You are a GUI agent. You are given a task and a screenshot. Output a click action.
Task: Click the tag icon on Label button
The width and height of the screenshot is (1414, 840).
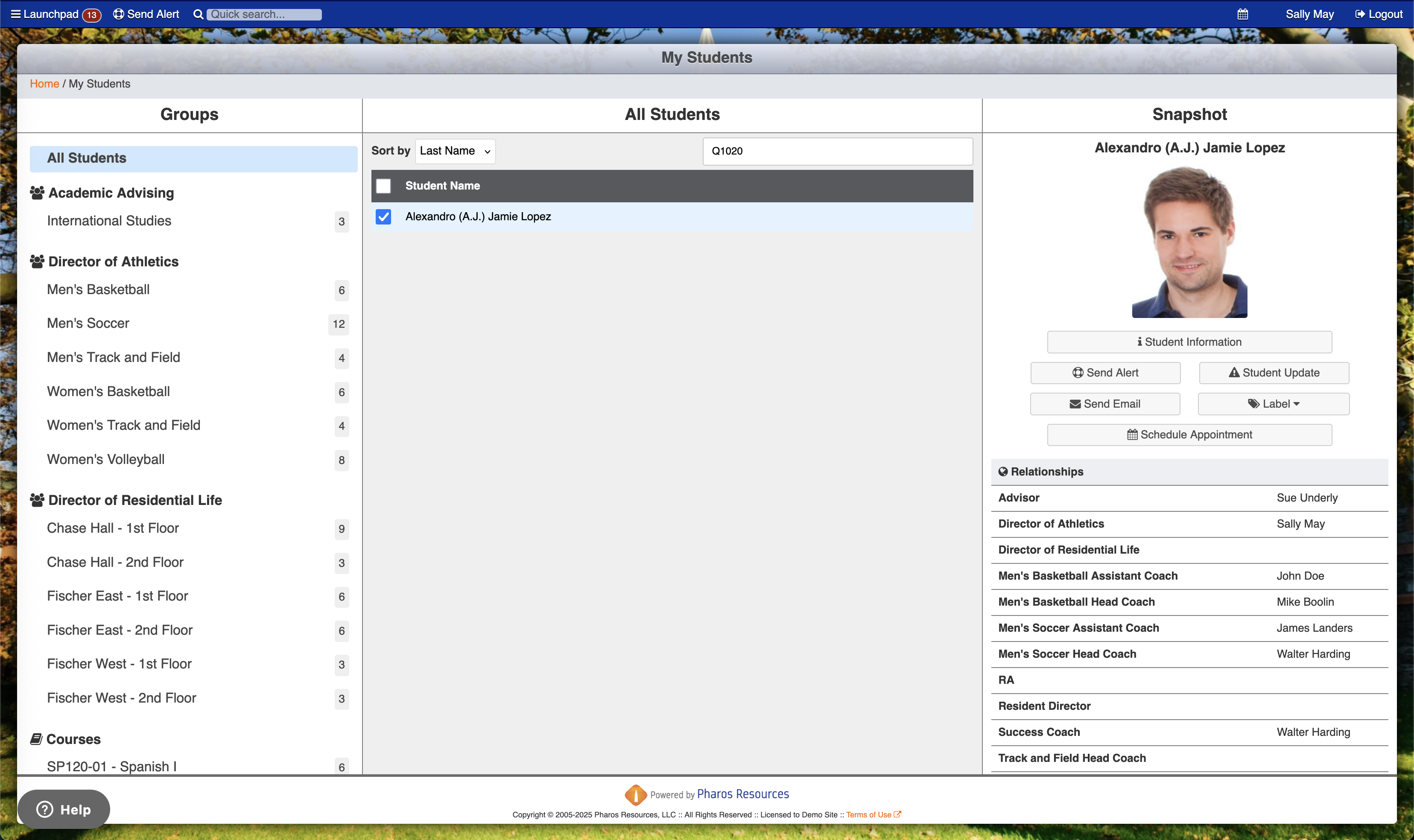1254,404
